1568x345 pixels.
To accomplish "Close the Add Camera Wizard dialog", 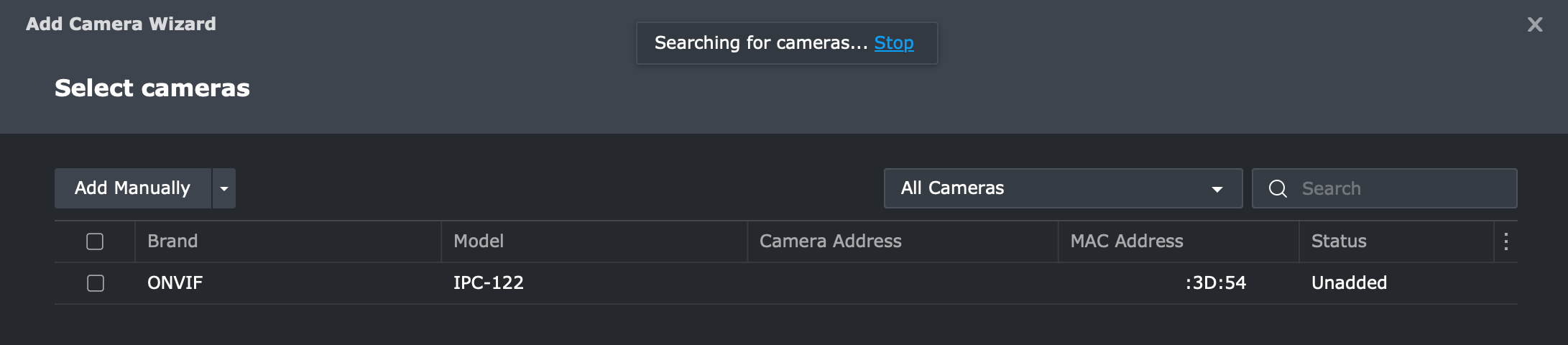I will point(1535,24).
